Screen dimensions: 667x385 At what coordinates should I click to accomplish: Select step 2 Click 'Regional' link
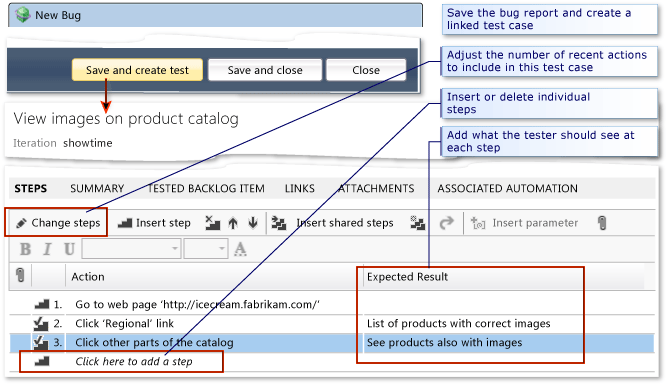(x=124, y=323)
